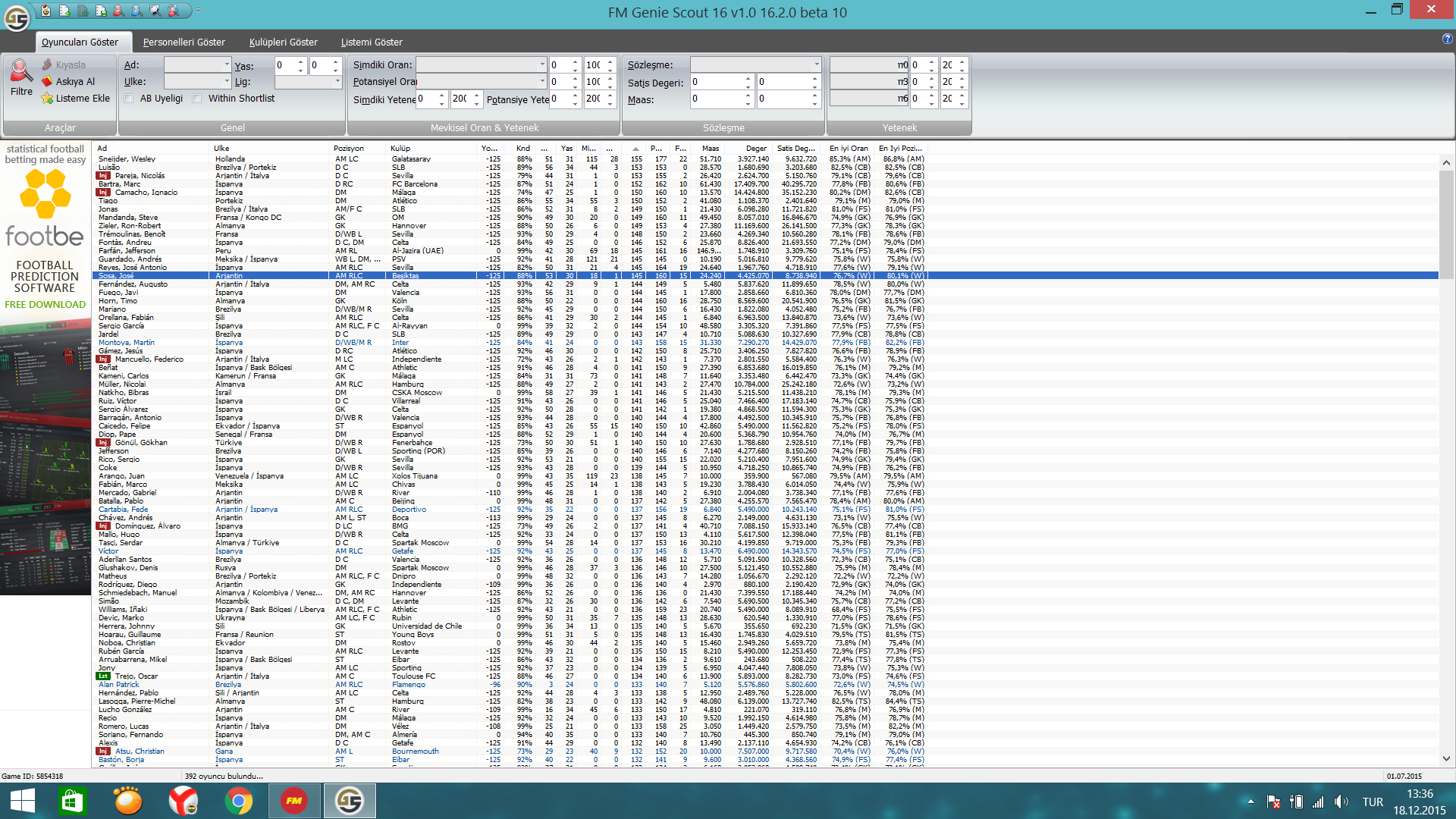The width and height of the screenshot is (1456, 819).
Task: Sort by the En iyi Oran column header
Action: click(x=849, y=149)
